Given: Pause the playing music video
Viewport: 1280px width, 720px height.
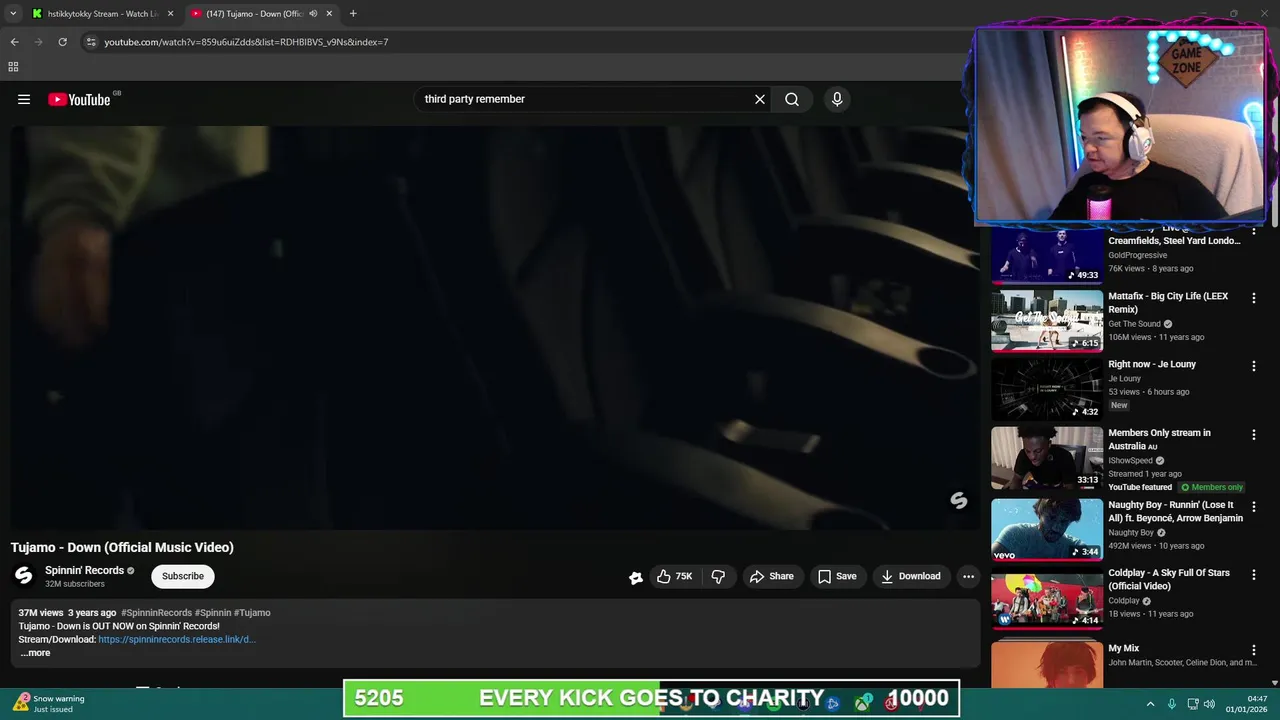Looking at the screenshot, I should coord(495,327).
